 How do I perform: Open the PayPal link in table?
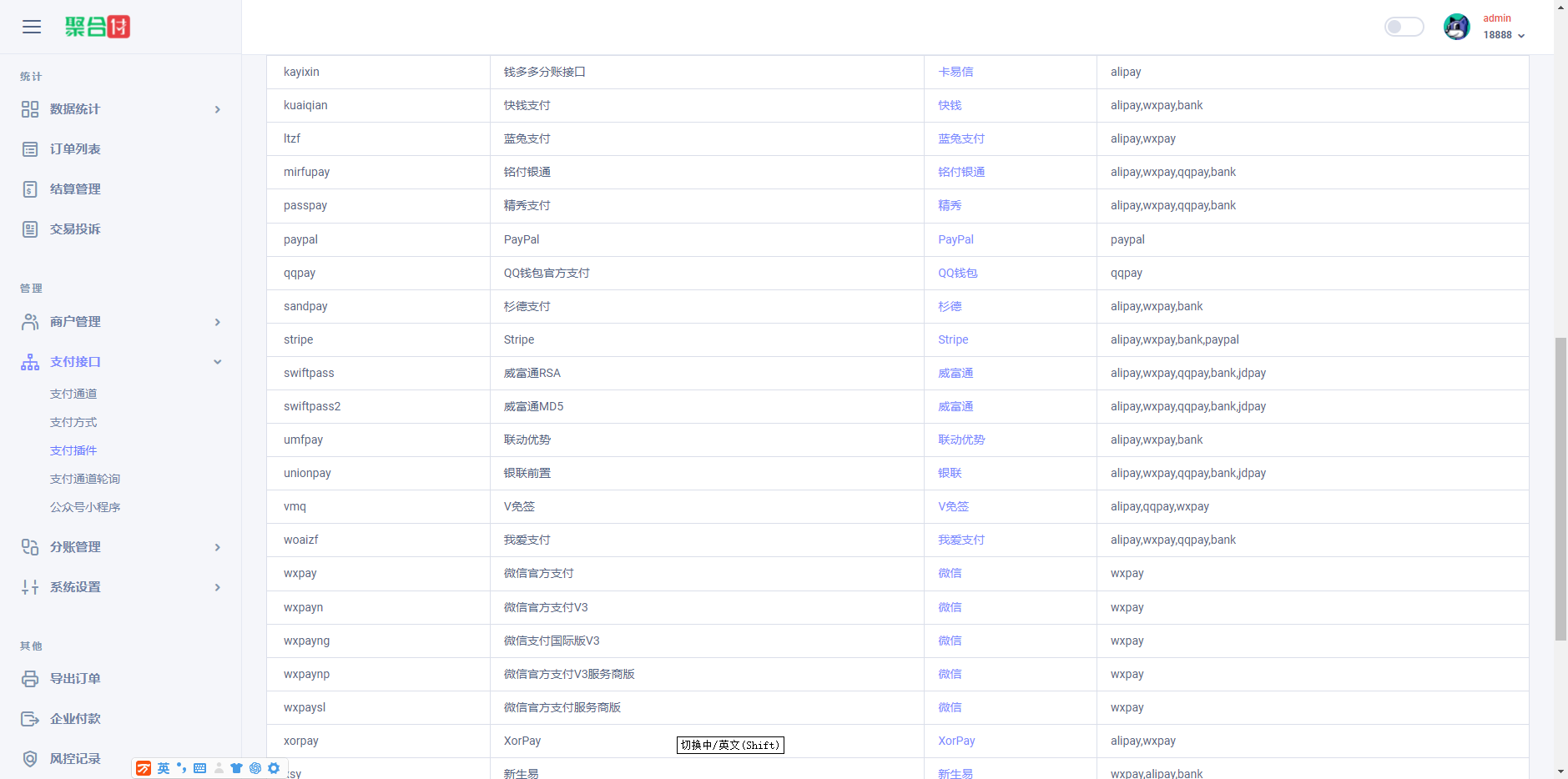[x=955, y=239]
